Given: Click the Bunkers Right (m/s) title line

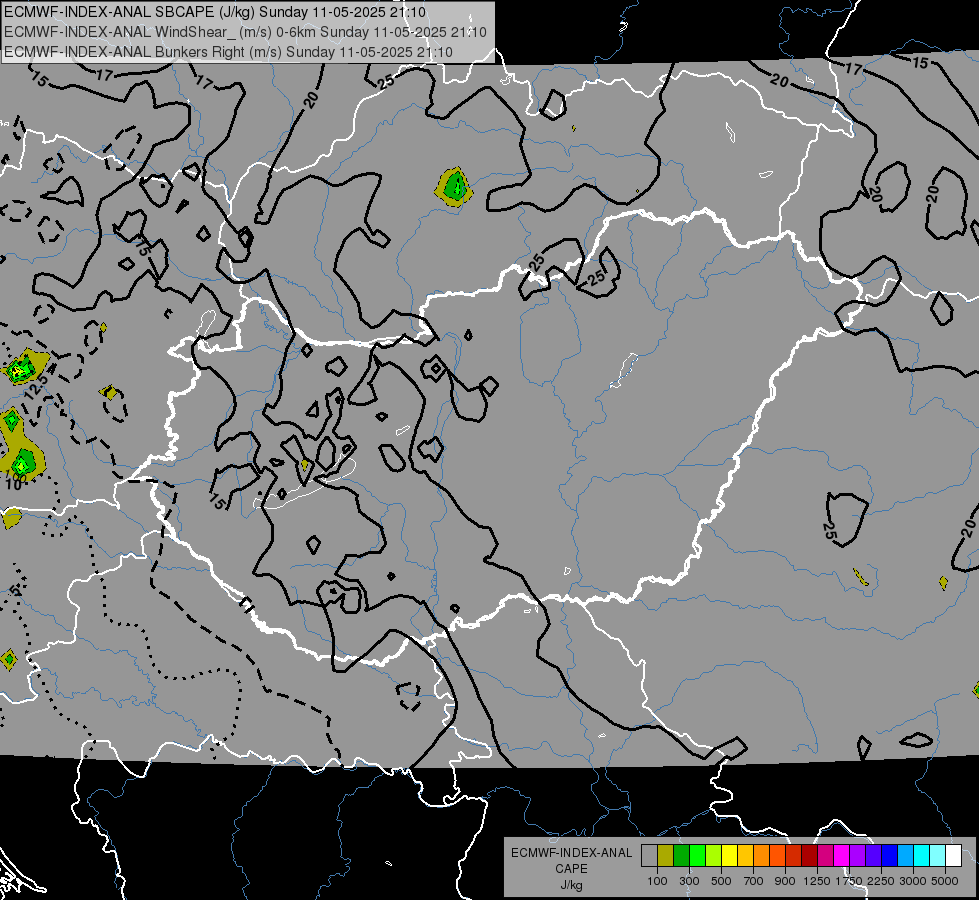Looking at the screenshot, I should pyautogui.click(x=229, y=52).
